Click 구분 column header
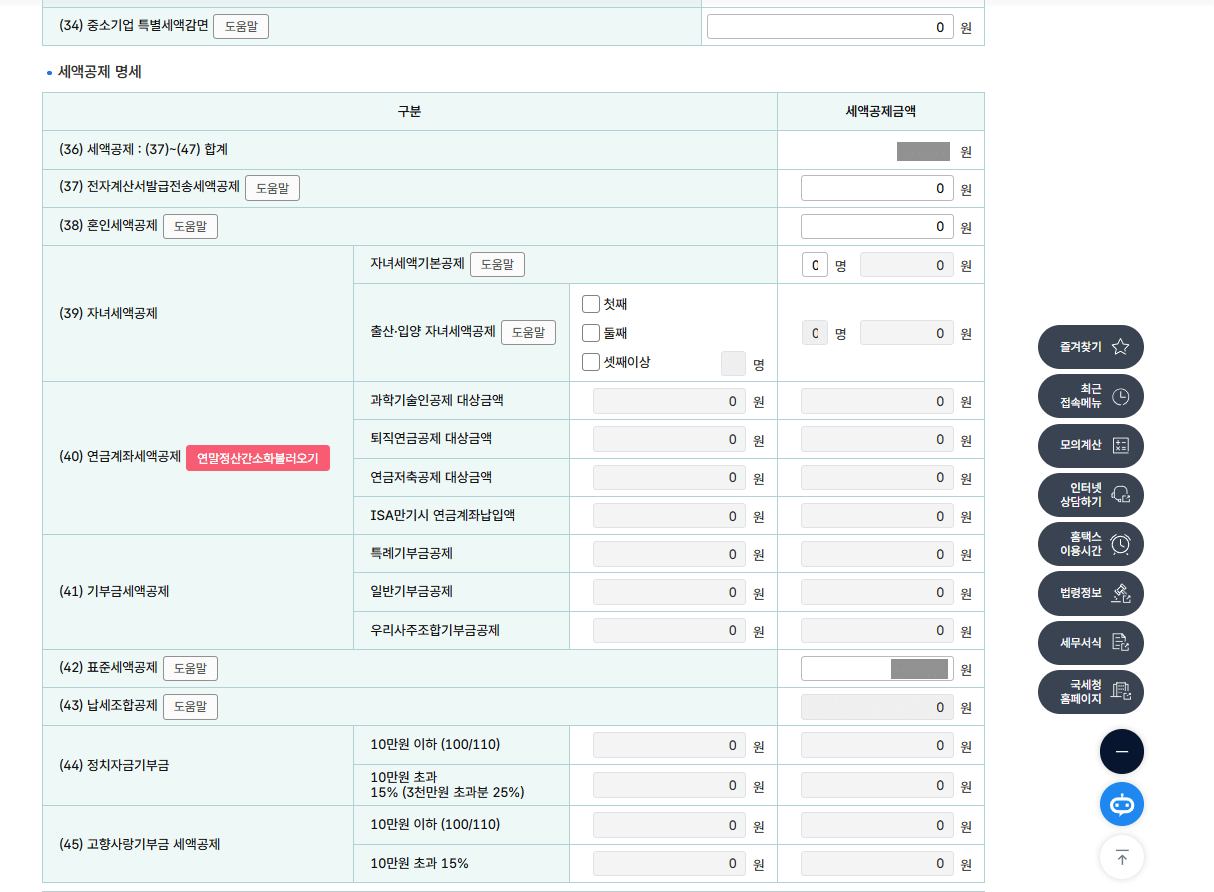This screenshot has width=1214, height=892. coord(409,112)
